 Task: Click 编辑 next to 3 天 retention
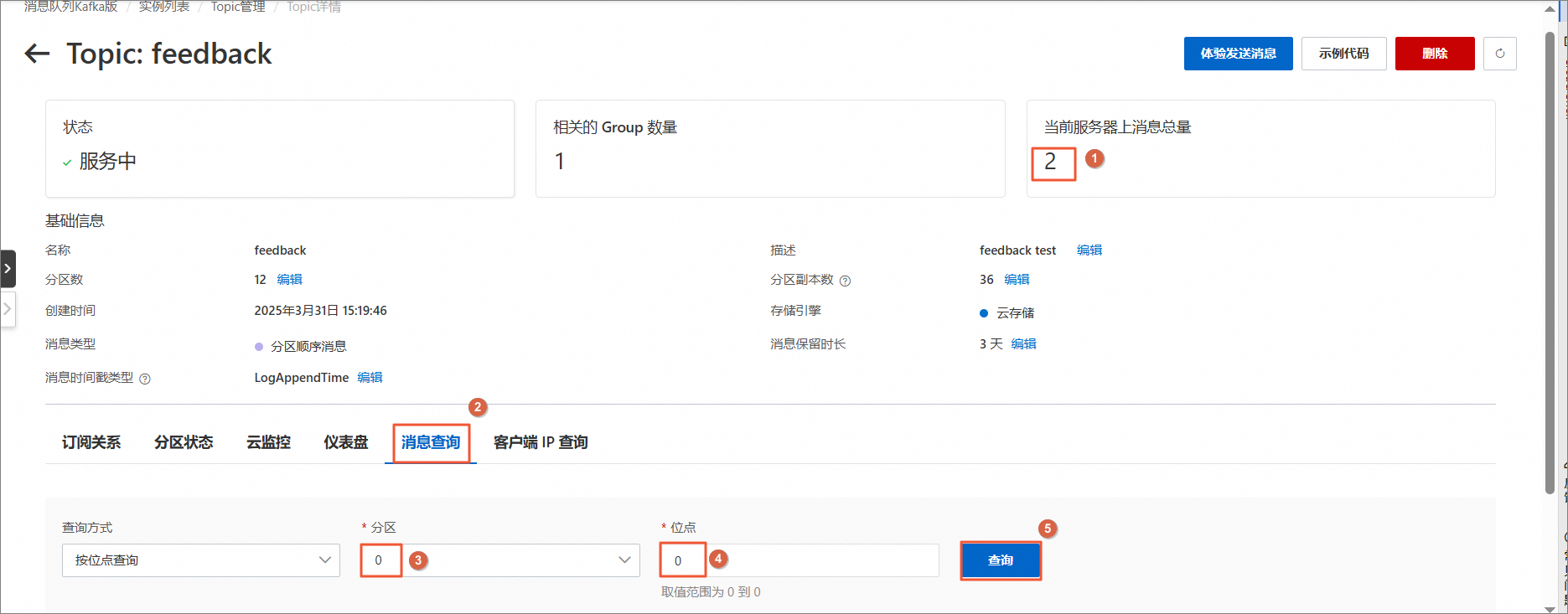click(1023, 344)
